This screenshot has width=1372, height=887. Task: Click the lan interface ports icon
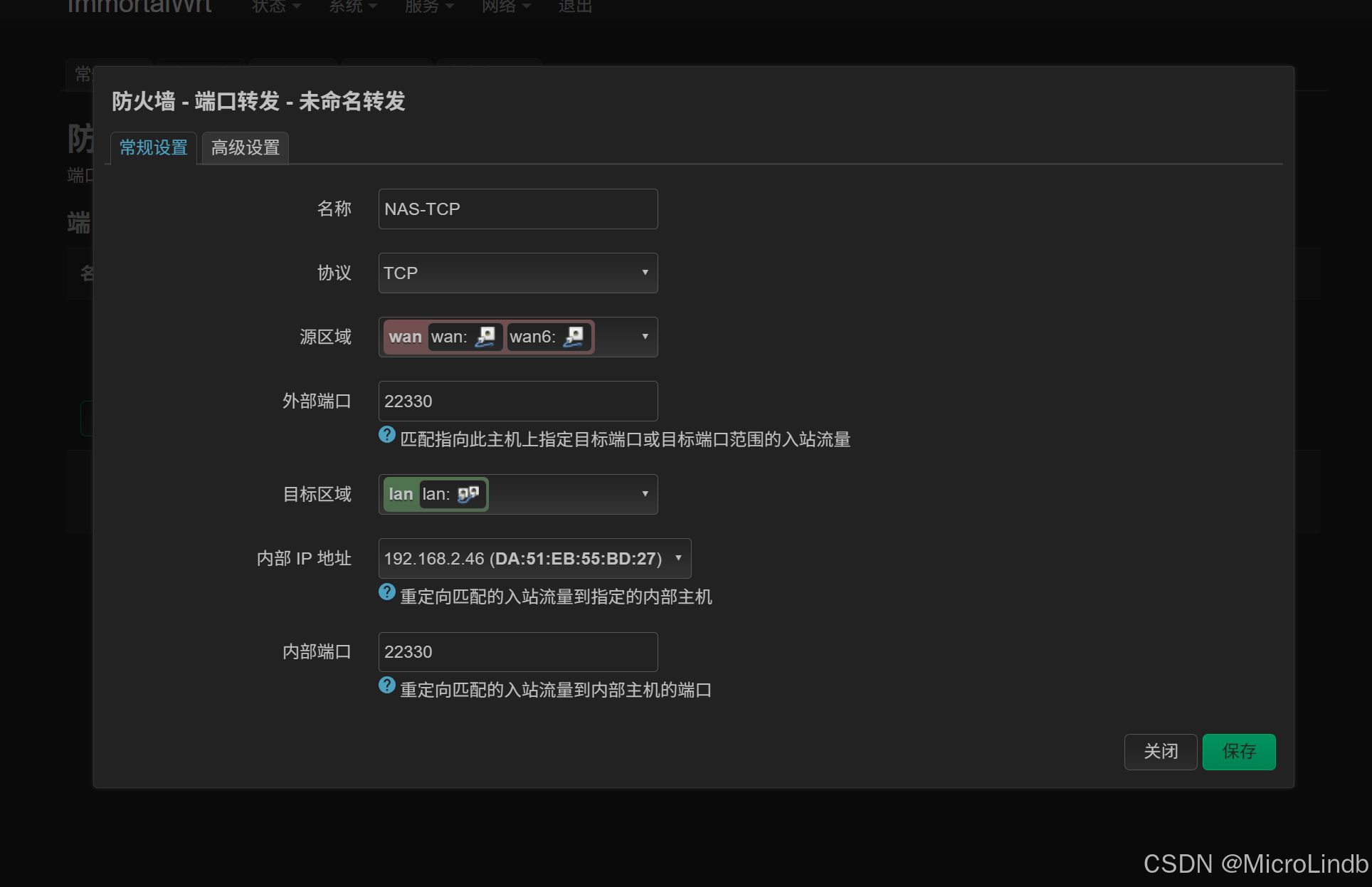[468, 494]
